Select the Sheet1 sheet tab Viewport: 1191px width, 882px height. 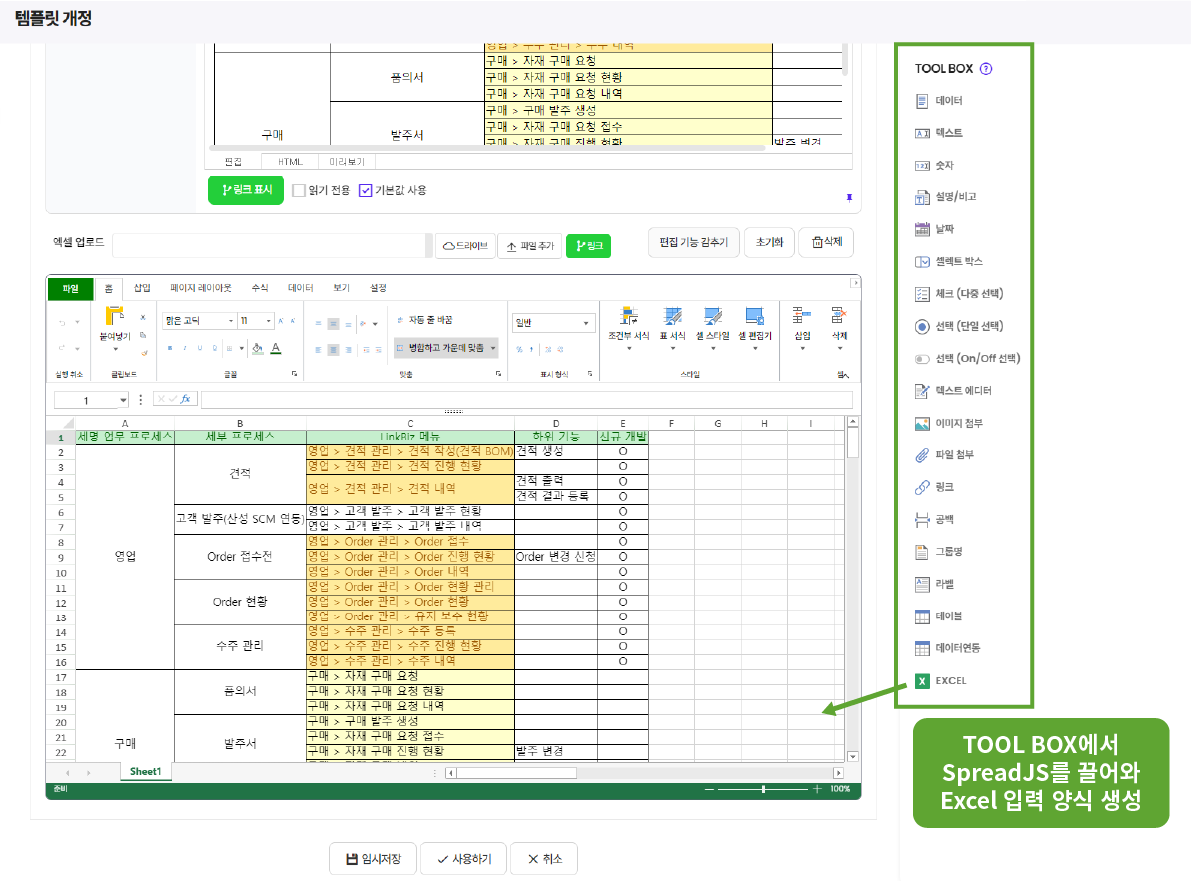pos(146,772)
